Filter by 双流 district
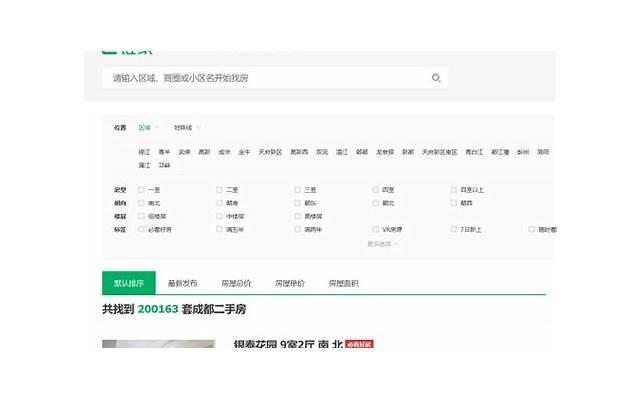 click(322, 152)
